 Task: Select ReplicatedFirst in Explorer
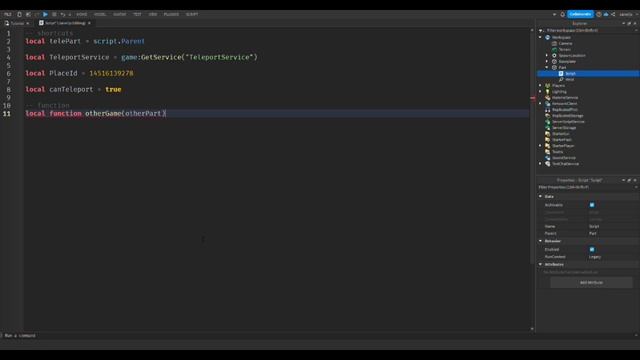point(564,109)
